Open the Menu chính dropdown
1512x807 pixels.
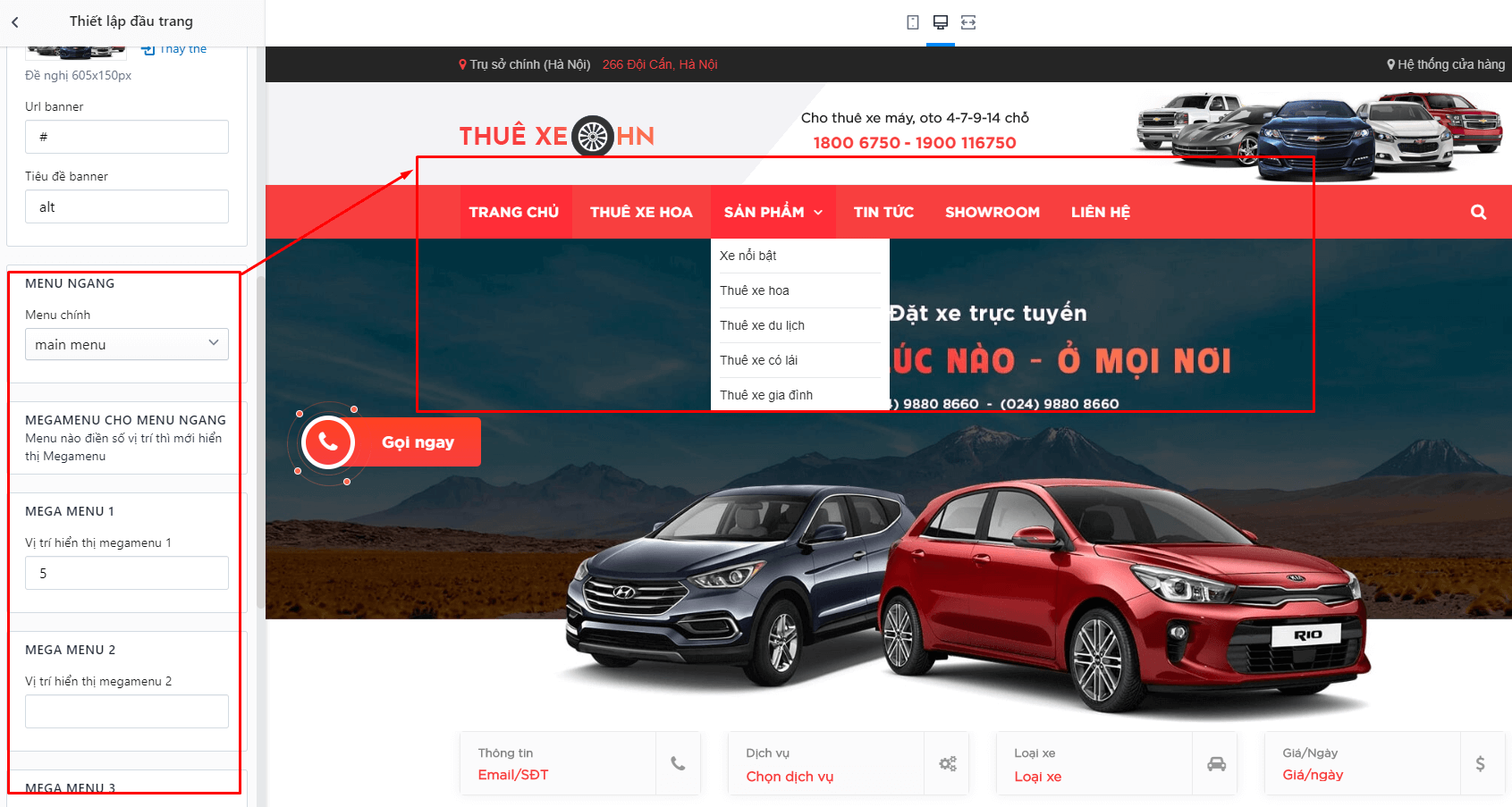tap(127, 344)
